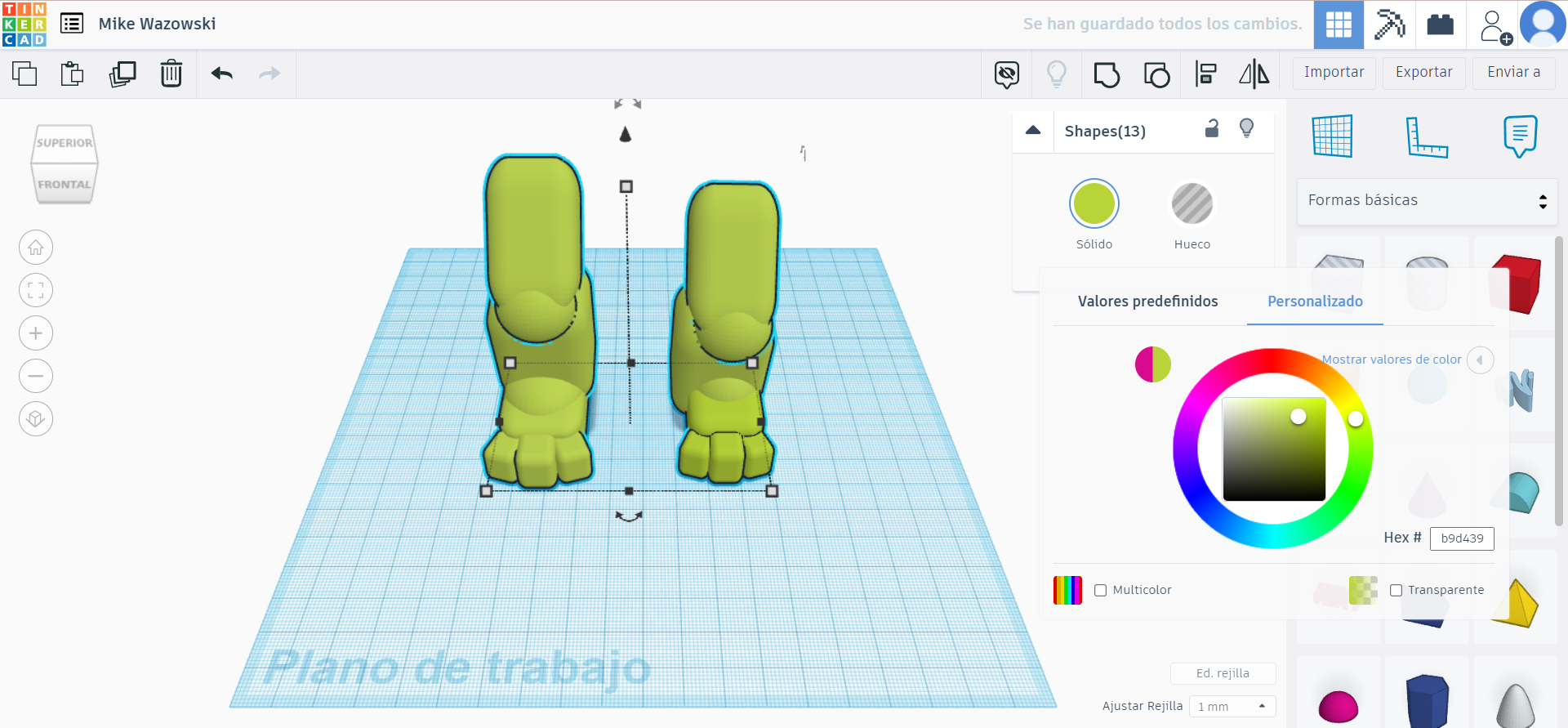Delete the selected shapes

click(x=171, y=74)
